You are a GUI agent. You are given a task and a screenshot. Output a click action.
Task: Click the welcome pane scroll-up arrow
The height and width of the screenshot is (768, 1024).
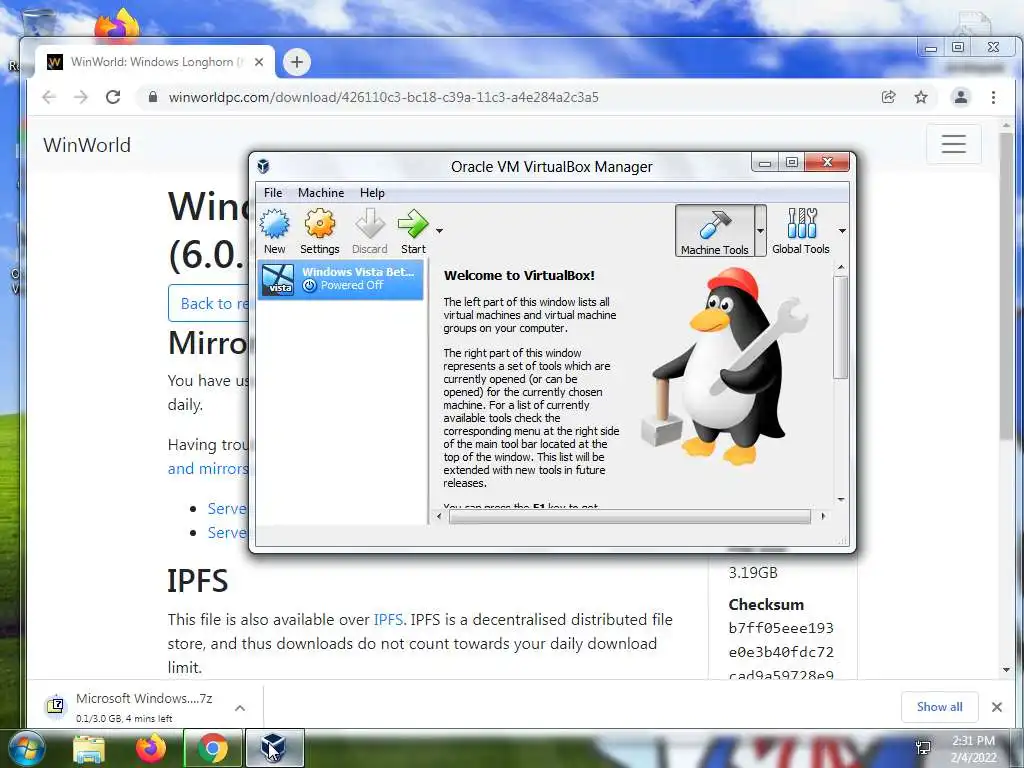point(841,267)
